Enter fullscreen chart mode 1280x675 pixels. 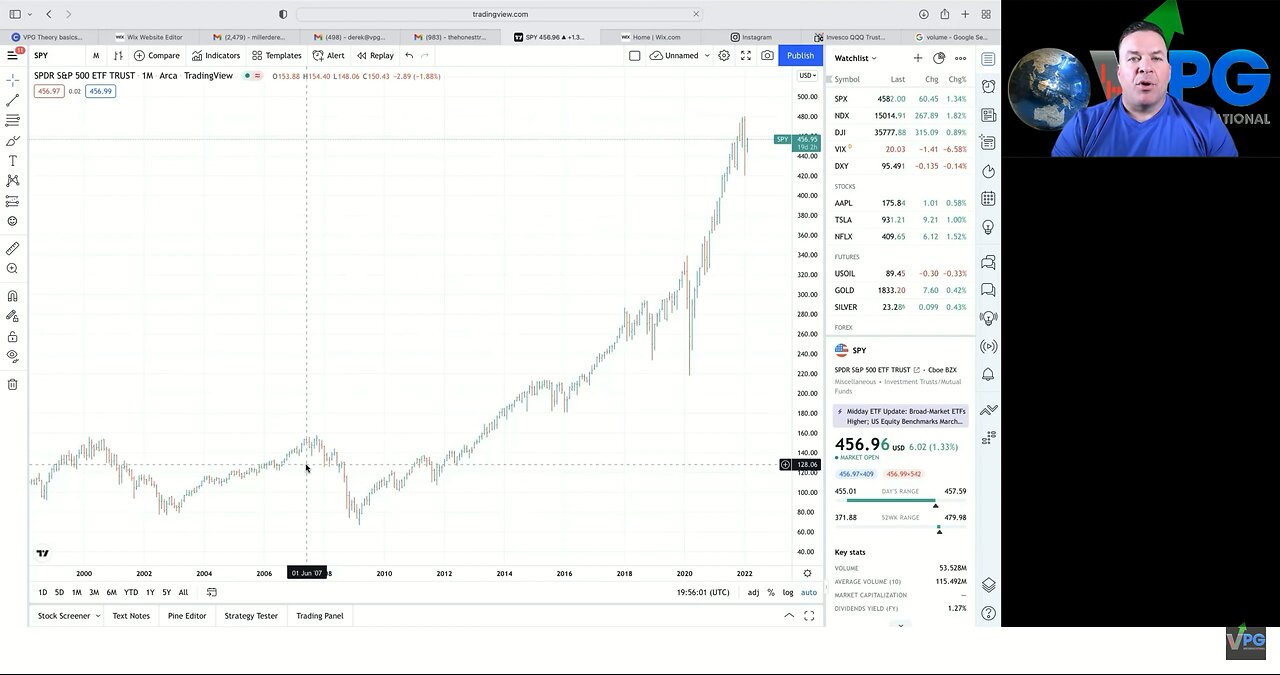746,56
